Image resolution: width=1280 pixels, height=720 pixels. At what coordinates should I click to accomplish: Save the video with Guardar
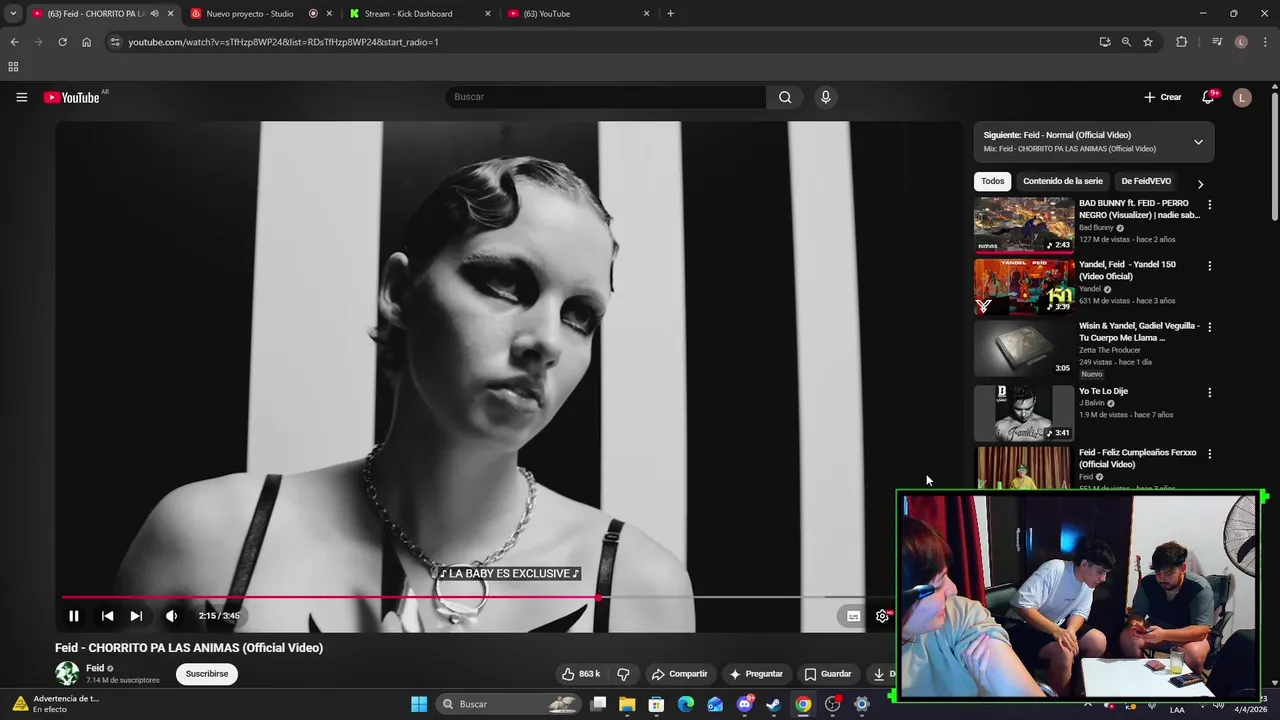[829, 674]
